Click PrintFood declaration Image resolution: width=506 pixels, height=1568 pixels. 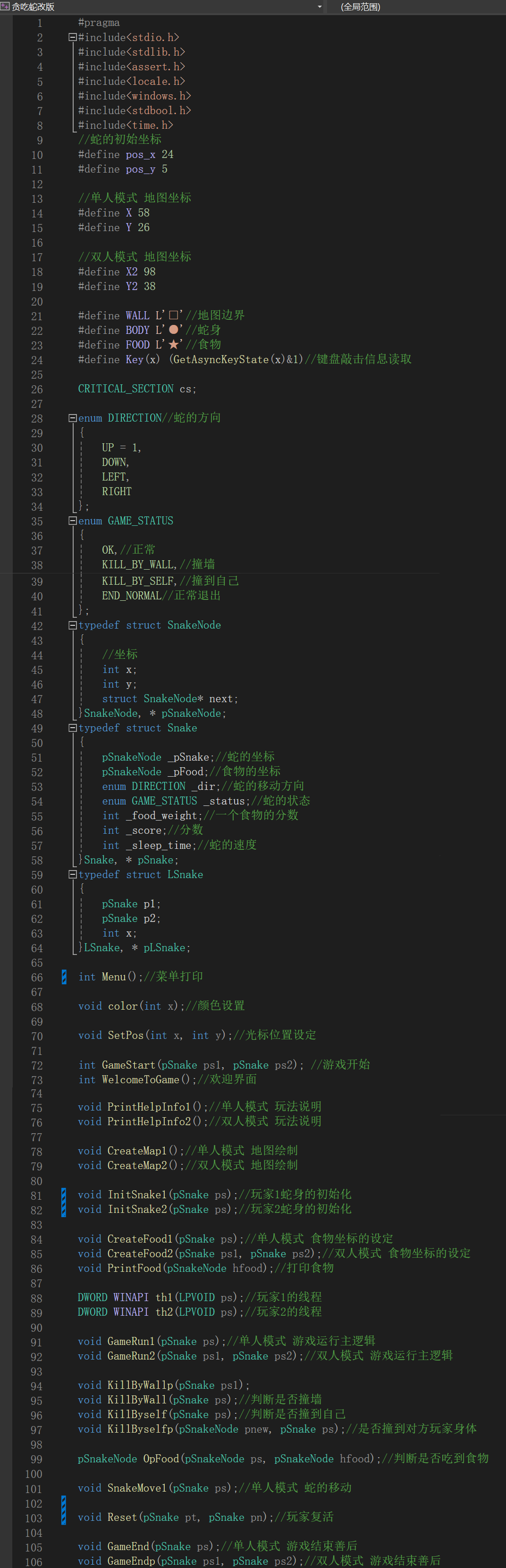pos(176,1269)
